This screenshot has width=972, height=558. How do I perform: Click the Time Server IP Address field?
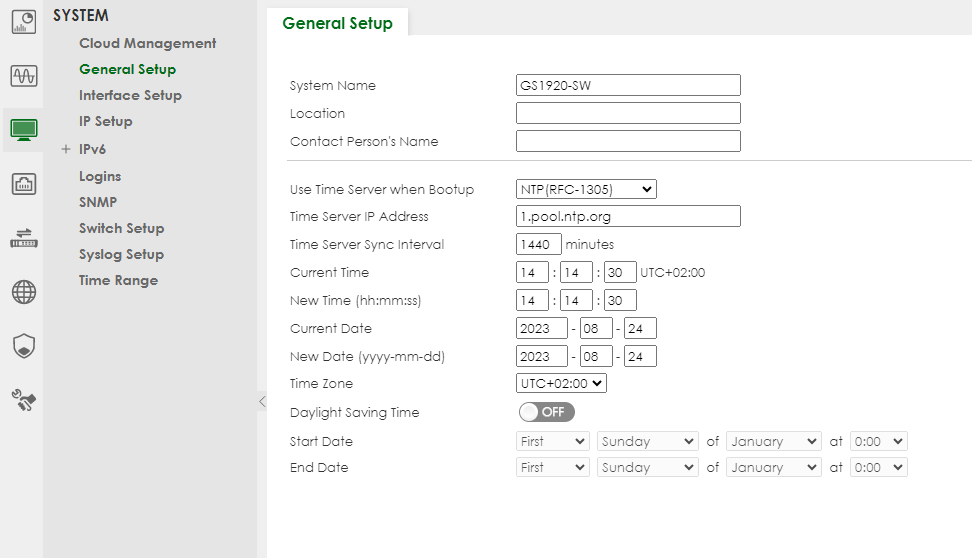(628, 216)
